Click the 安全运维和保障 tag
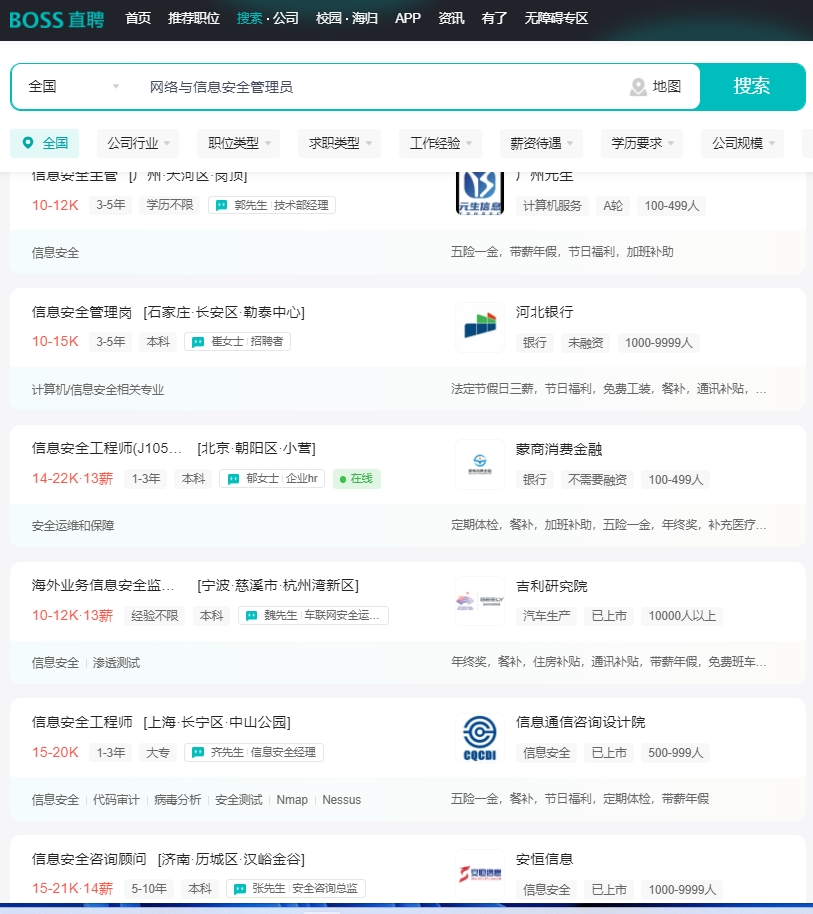Viewport: 813px width, 914px height. coord(73,526)
